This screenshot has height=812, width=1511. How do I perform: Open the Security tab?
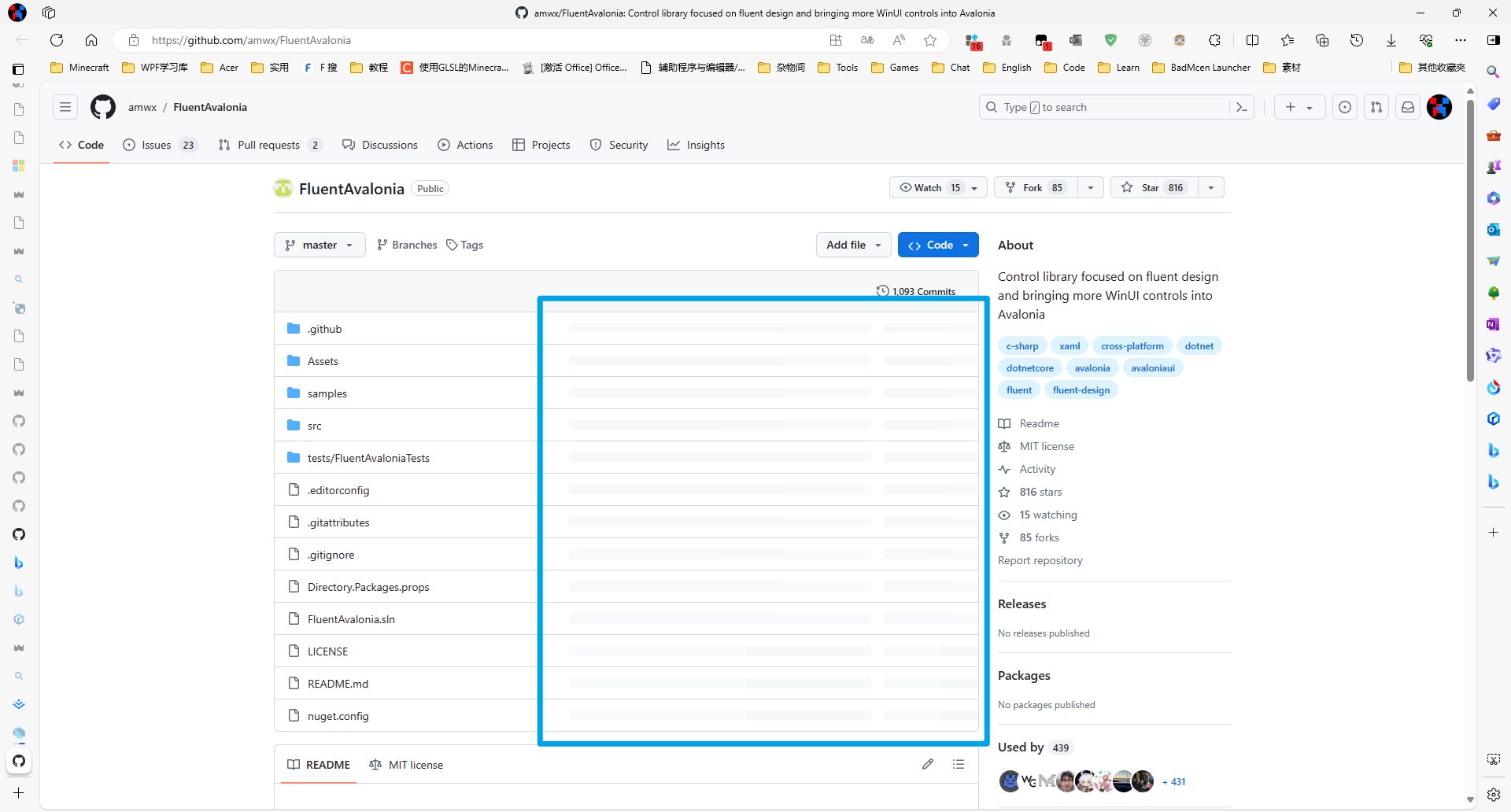click(x=619, y=145)
